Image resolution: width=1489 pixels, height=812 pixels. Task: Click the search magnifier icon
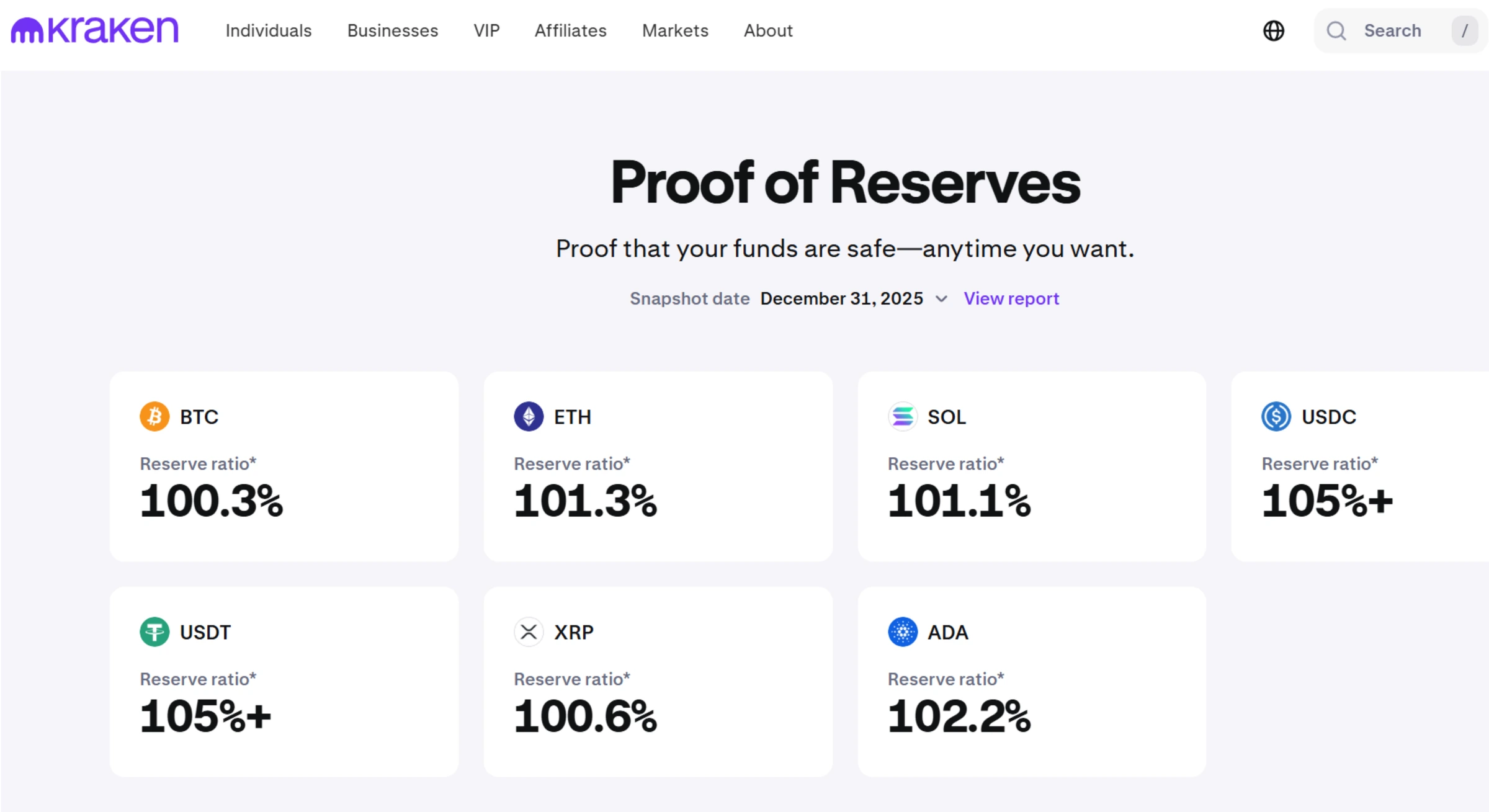1337,30
